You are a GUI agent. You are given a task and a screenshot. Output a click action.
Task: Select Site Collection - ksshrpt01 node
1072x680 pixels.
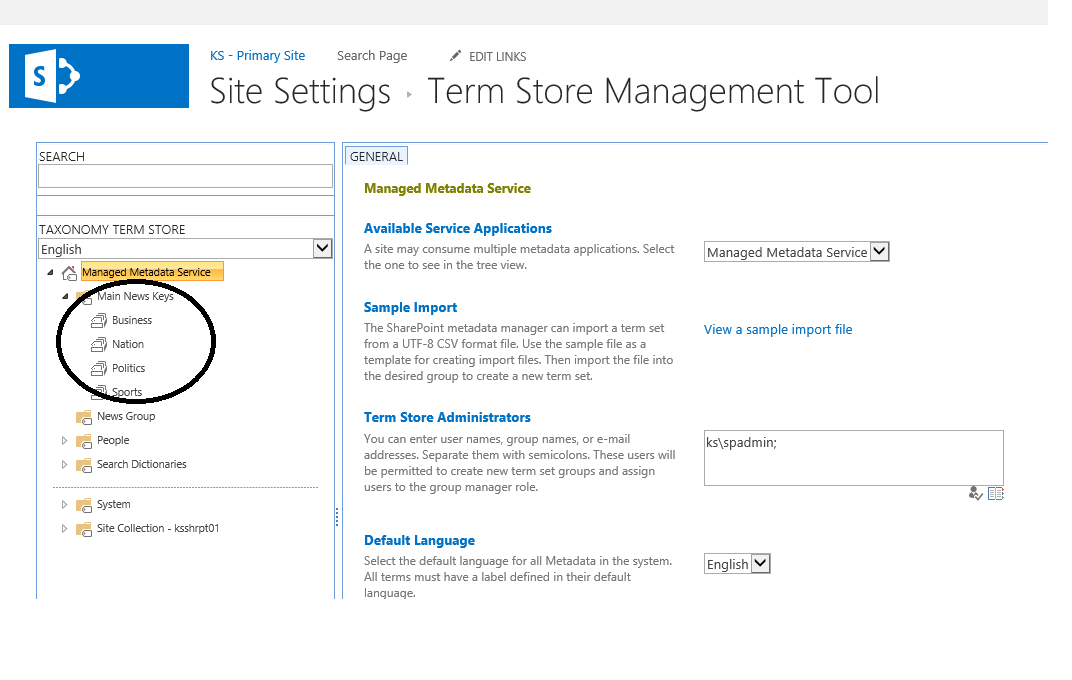(158, 528)
